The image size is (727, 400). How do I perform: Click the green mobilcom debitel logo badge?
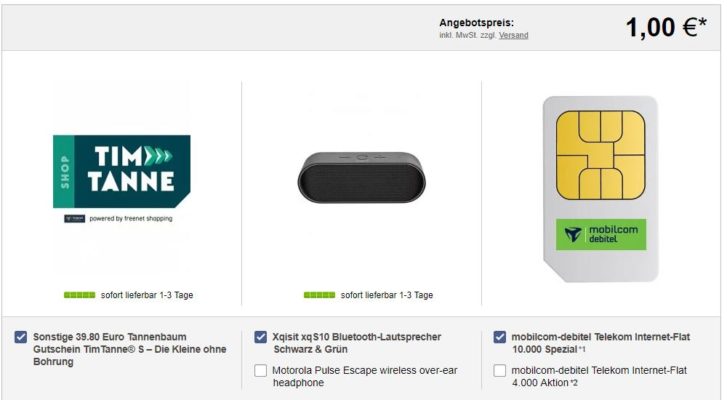pos(601,234)
